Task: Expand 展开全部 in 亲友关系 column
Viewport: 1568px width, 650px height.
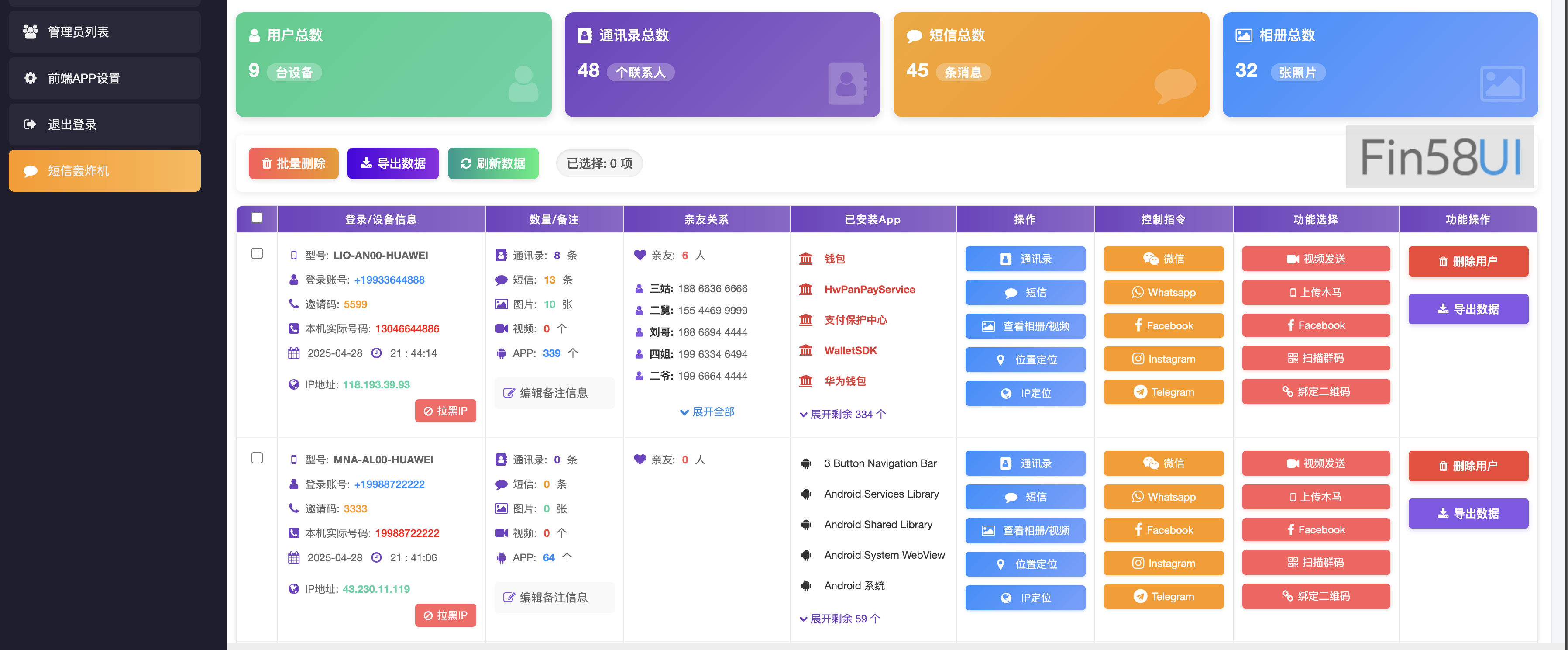Action: click(x=706, y=412)
